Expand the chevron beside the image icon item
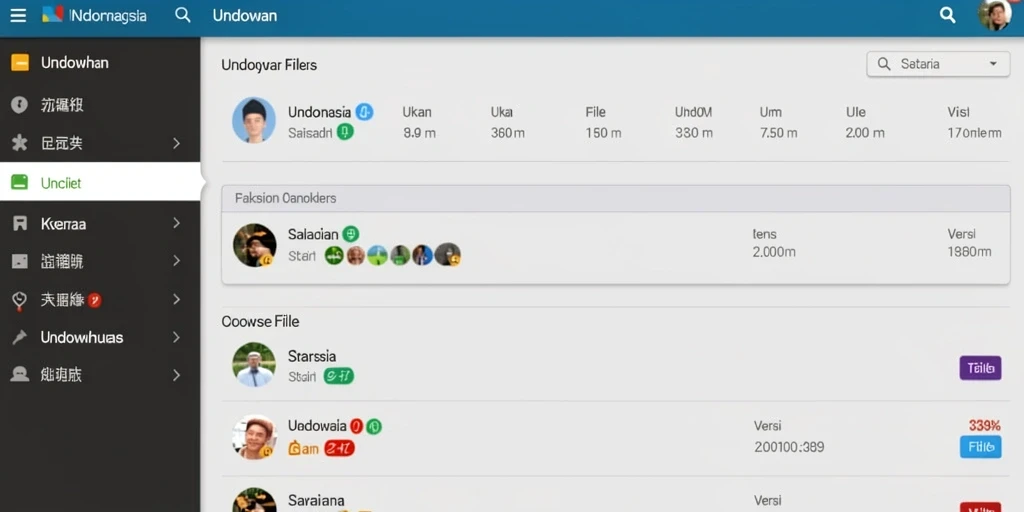 pyautogui.click(x=176, y=261)
